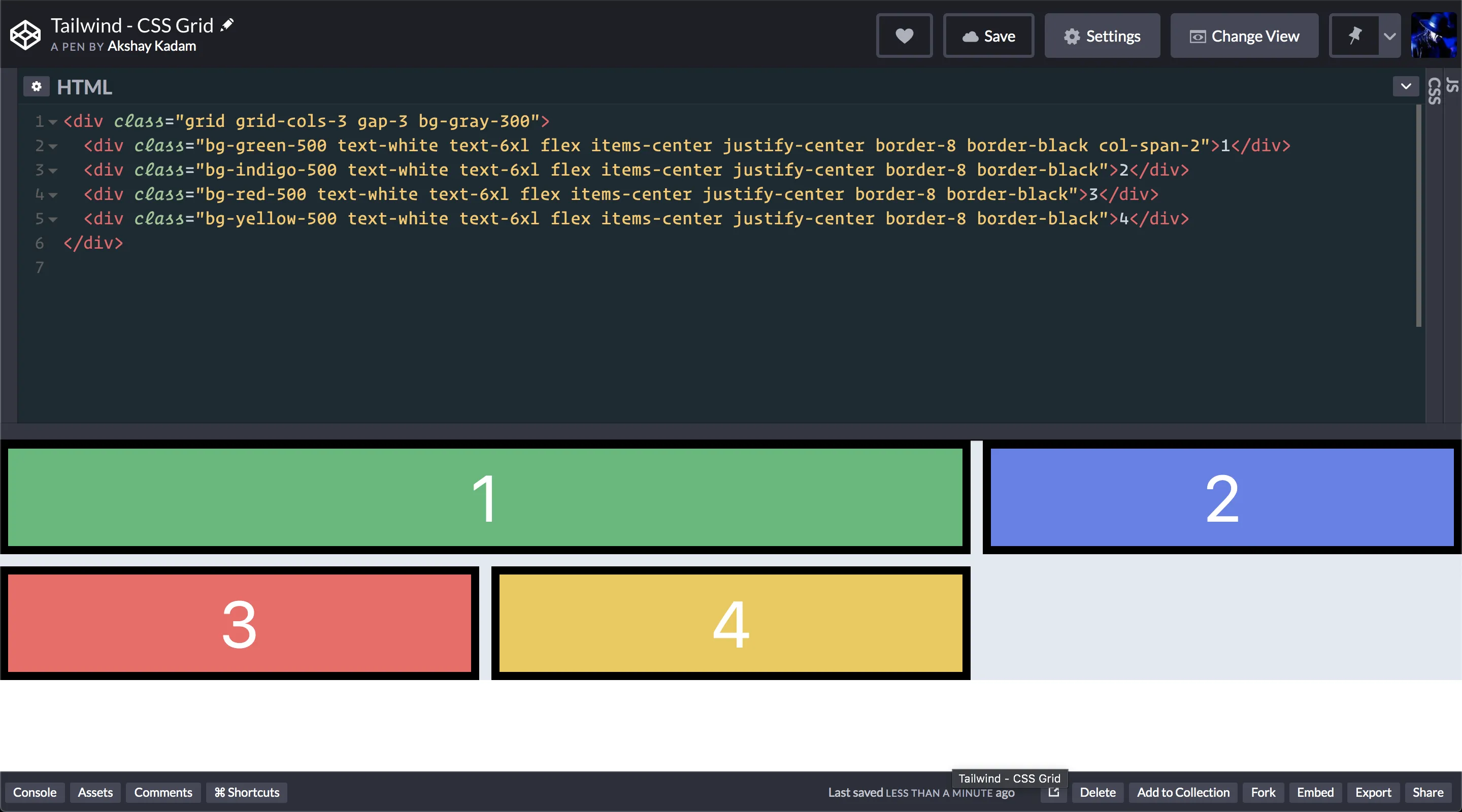Open the HTML panel chevron dropdown

[1405, 86]
